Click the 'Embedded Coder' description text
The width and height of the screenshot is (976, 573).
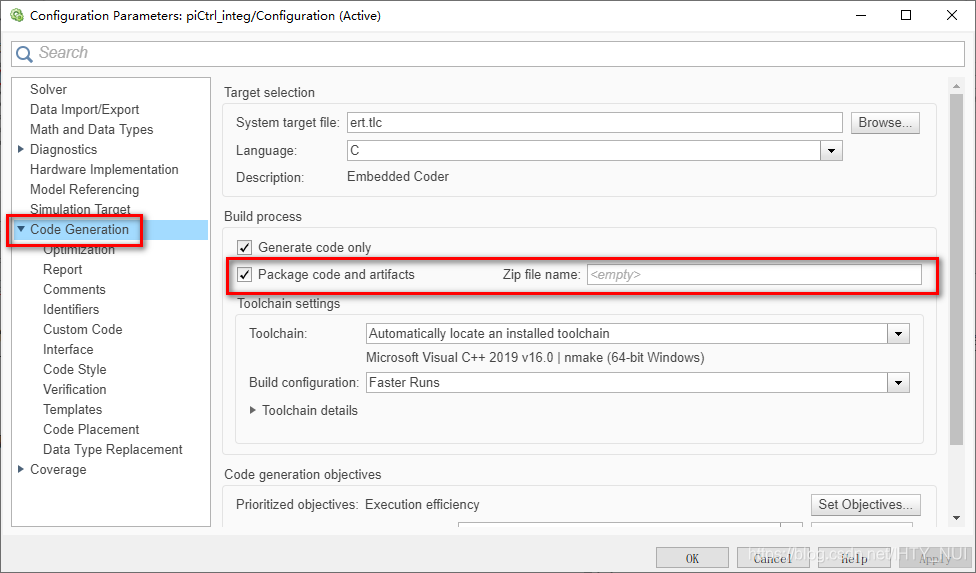coord(398,177)
